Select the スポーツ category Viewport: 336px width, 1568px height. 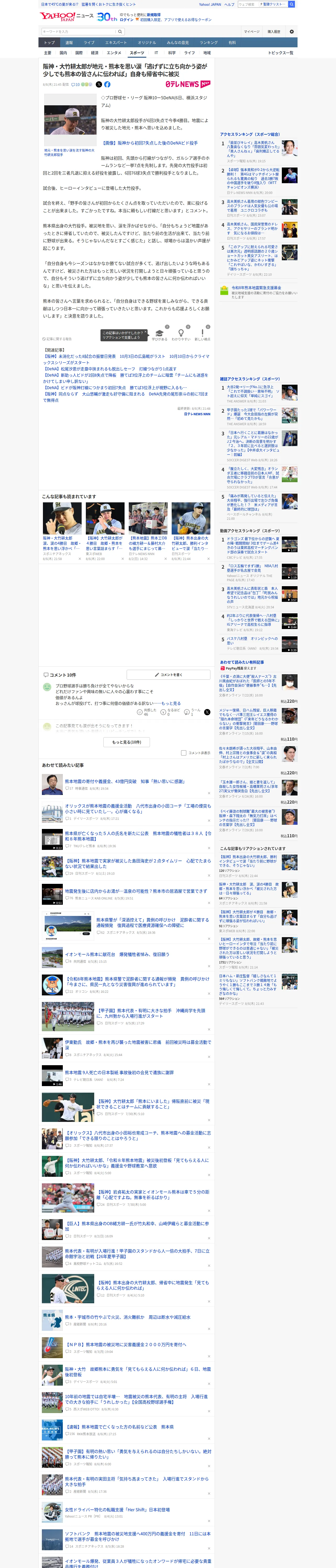pyautogui.click(x=137, y=53)
